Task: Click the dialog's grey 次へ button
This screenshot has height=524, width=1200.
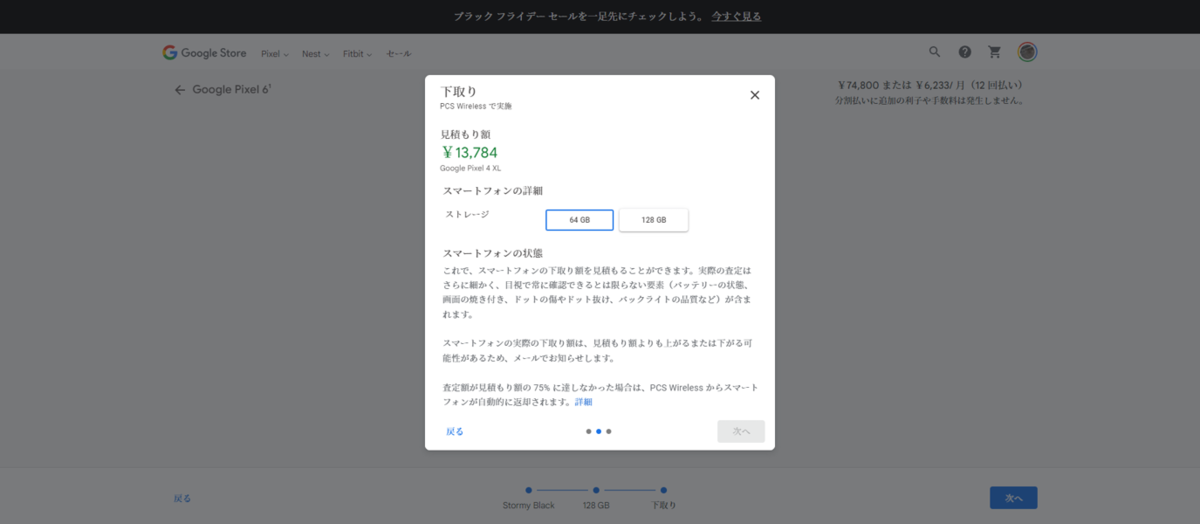Action: 741,432
